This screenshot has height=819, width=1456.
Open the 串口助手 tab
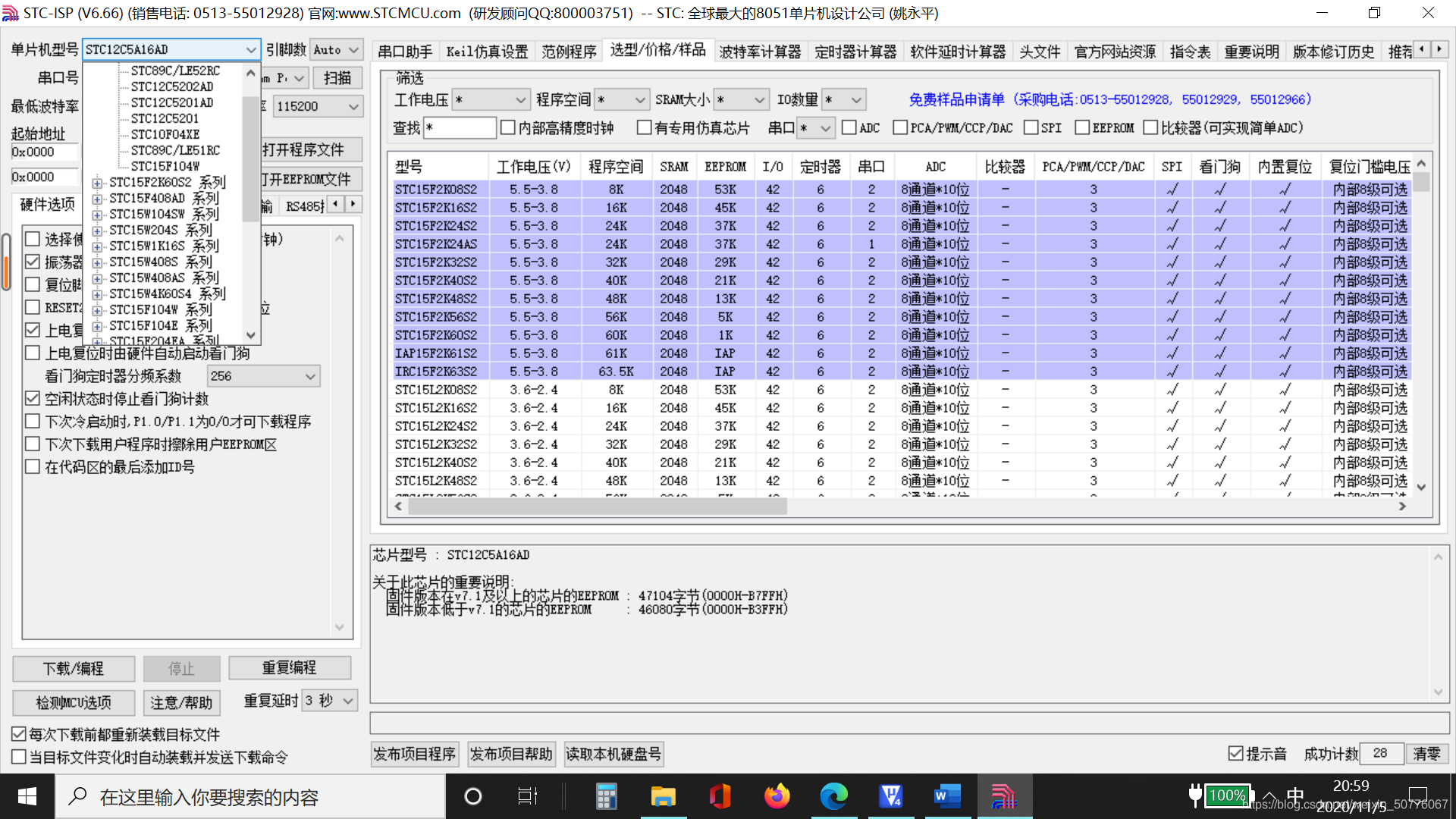click(405, 52)
